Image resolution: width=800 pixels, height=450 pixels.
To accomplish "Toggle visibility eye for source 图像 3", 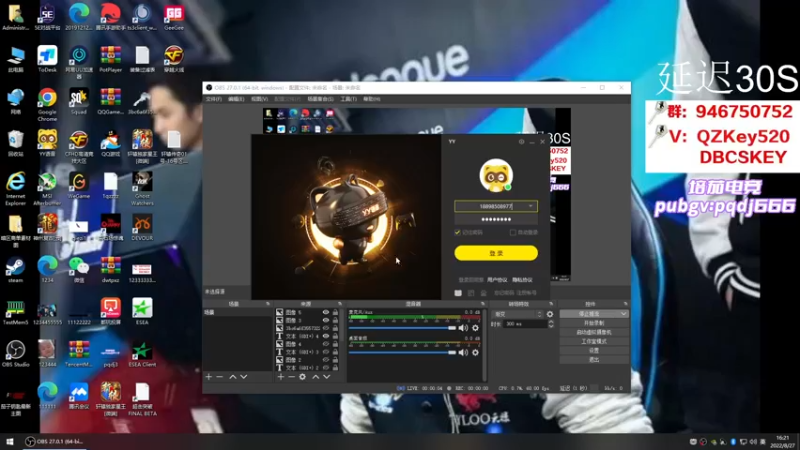I will tap(326, 320).
